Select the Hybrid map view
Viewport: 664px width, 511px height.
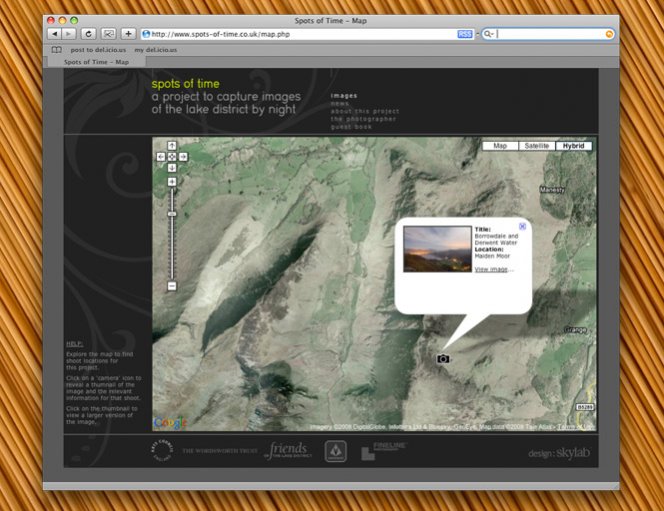pyautogui.click(x=575, y=146)
